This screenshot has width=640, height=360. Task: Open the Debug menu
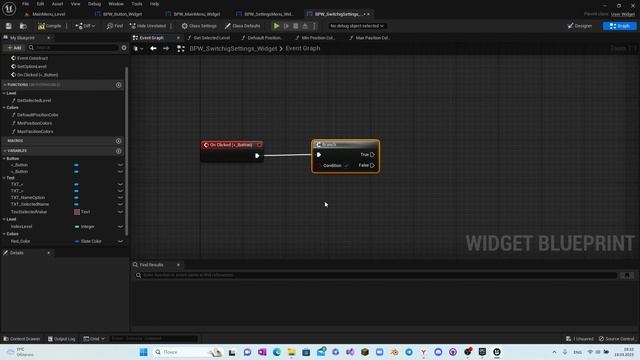coord(94,4)
